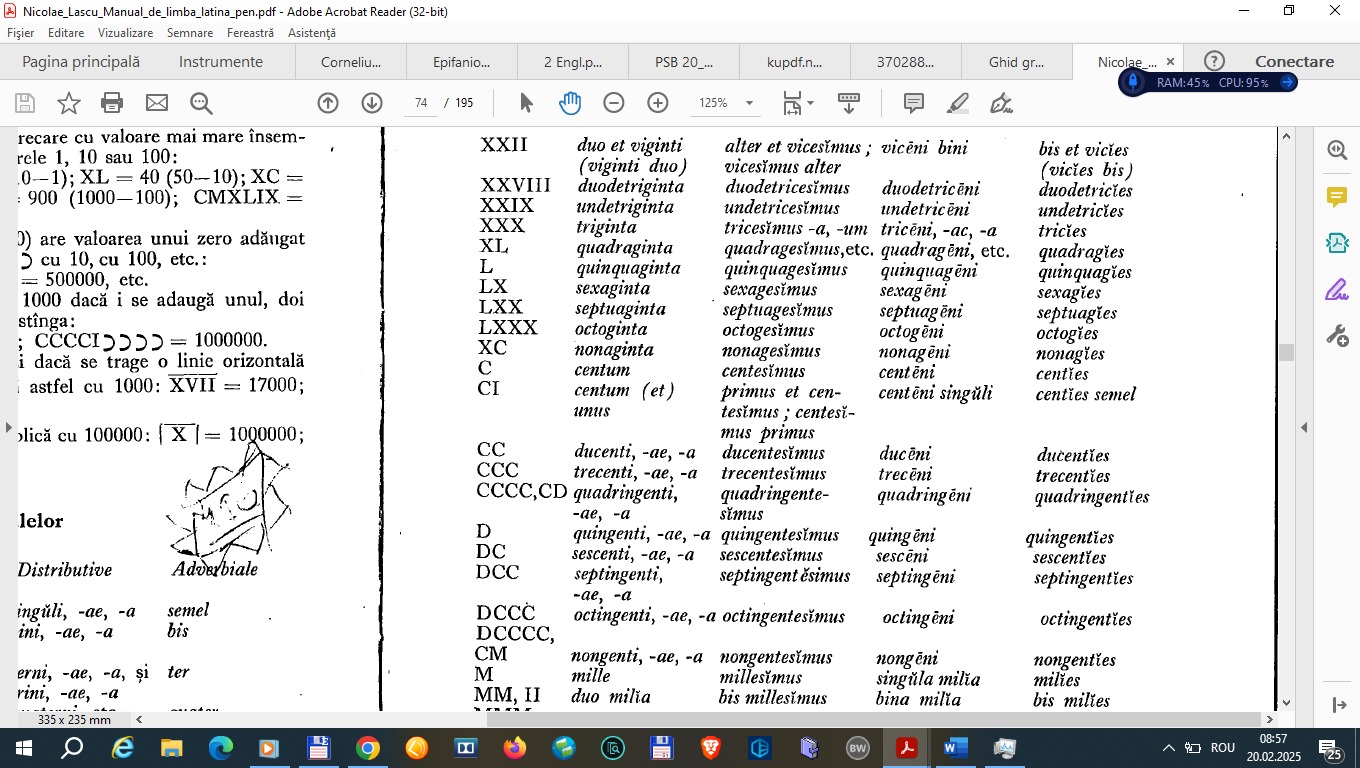Activate the Selection arrow tool
Image resolution: width=1360 pixels, height=768 pixels.
tap(527, 103)
